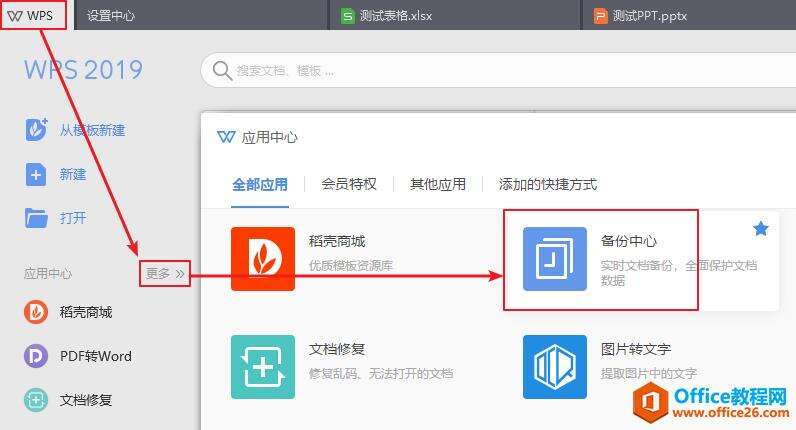
Task: Click the red 稻壳商城 app tile icon
Action: coord(263,259)
